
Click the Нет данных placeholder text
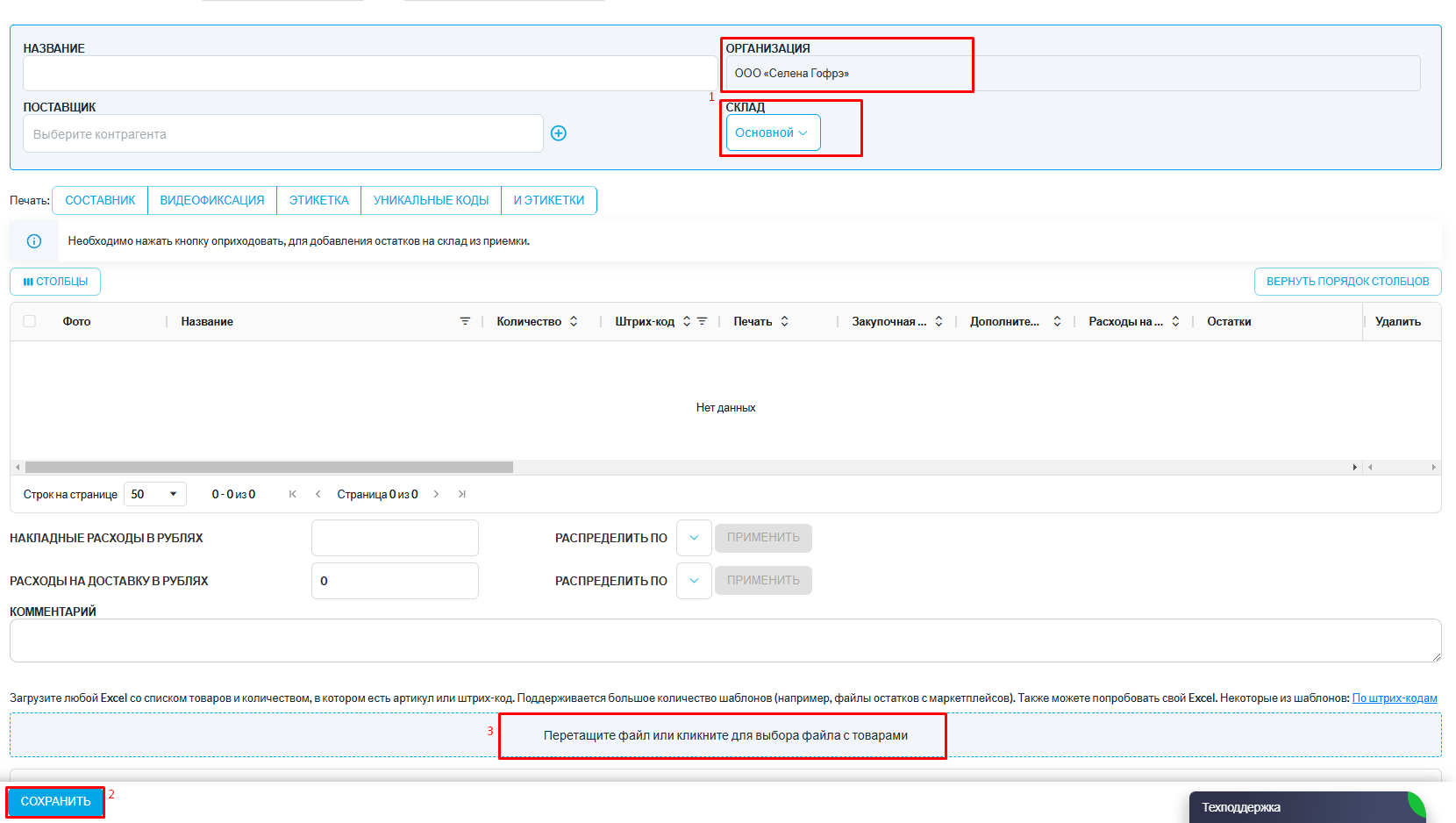(x=725, y=407)
